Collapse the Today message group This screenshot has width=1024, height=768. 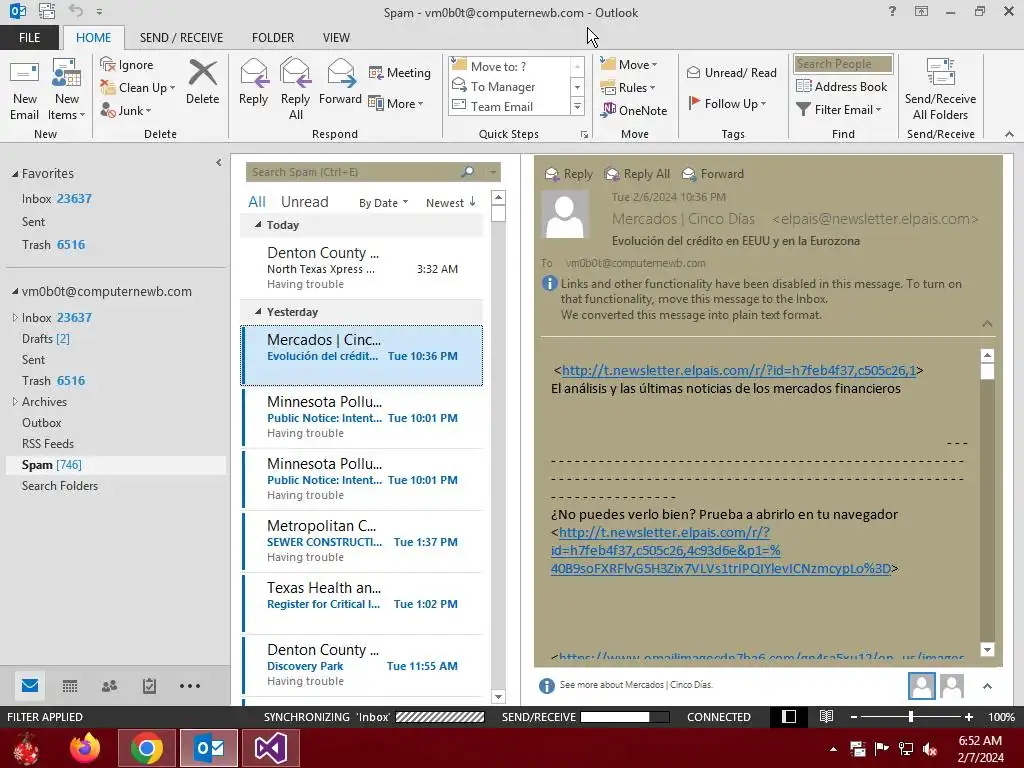[259, 225]
